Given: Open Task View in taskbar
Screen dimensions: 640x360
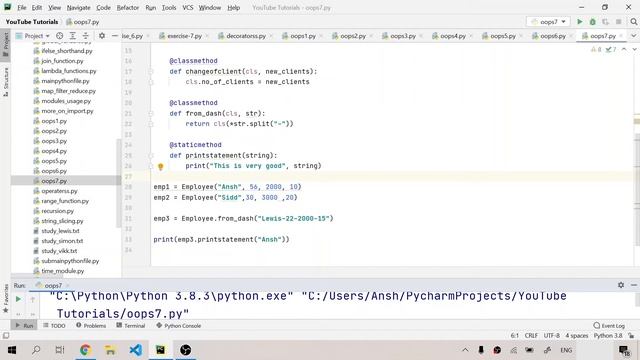Looking at the screenshot, I should coord(60,350).
